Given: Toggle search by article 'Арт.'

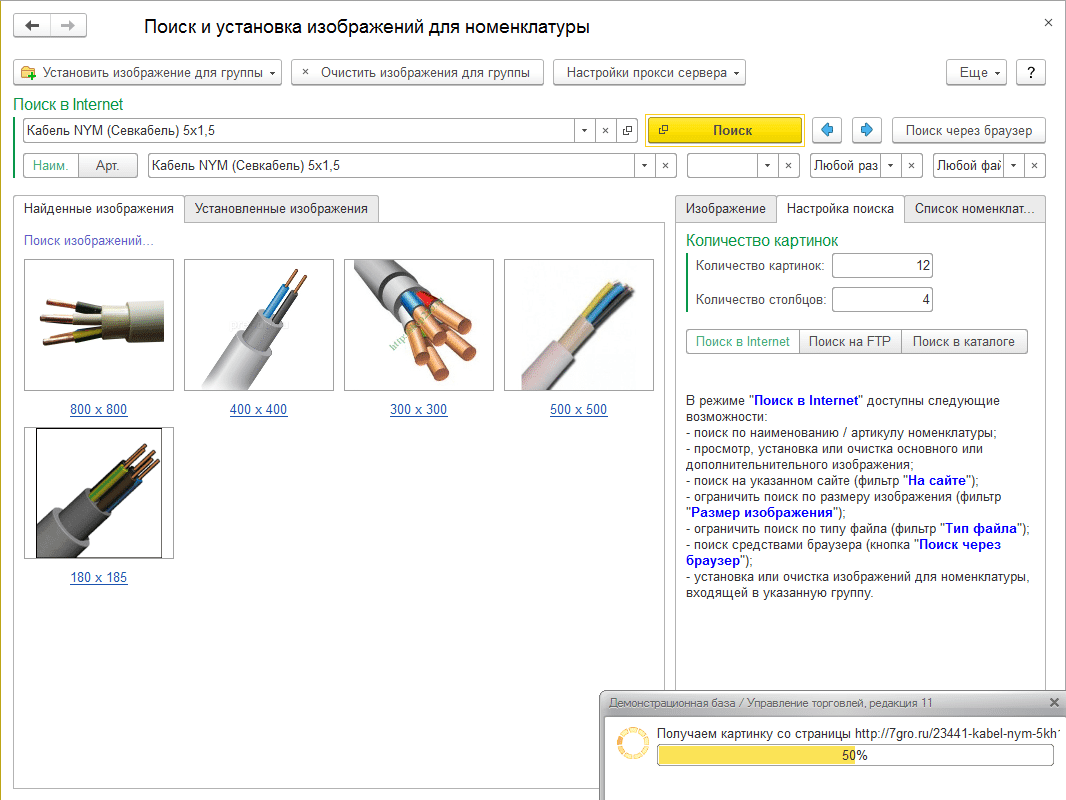Looking at the screenshot, I should 108,165.
